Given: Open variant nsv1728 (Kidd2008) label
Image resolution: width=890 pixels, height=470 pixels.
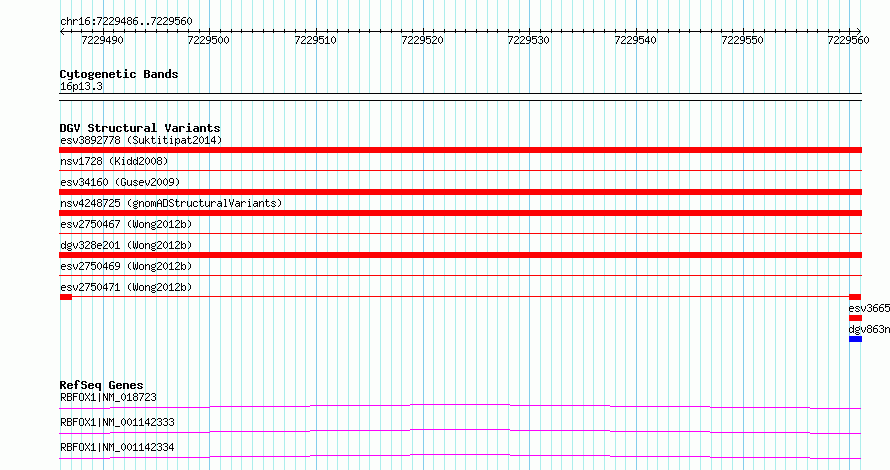Looking at the screenshot, I should click(114, 161).
